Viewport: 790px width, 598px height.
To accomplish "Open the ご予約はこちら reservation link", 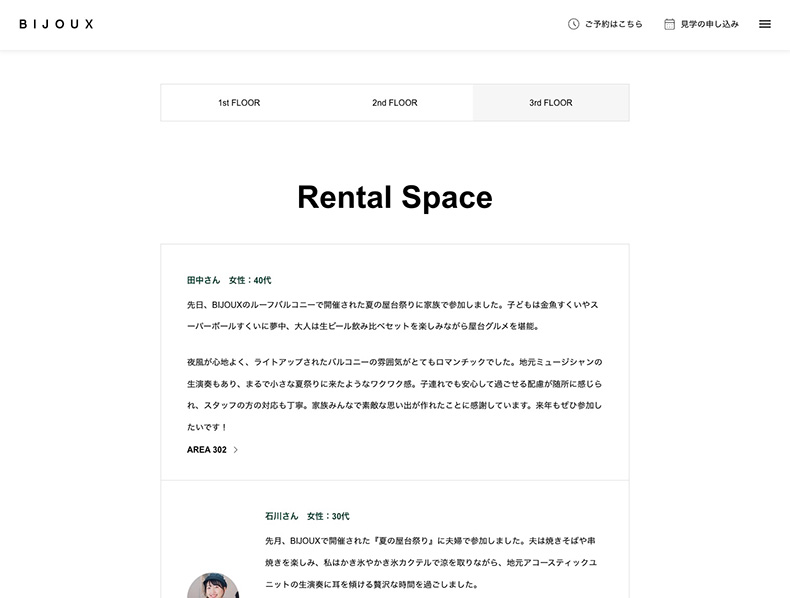I will [605, 24].
